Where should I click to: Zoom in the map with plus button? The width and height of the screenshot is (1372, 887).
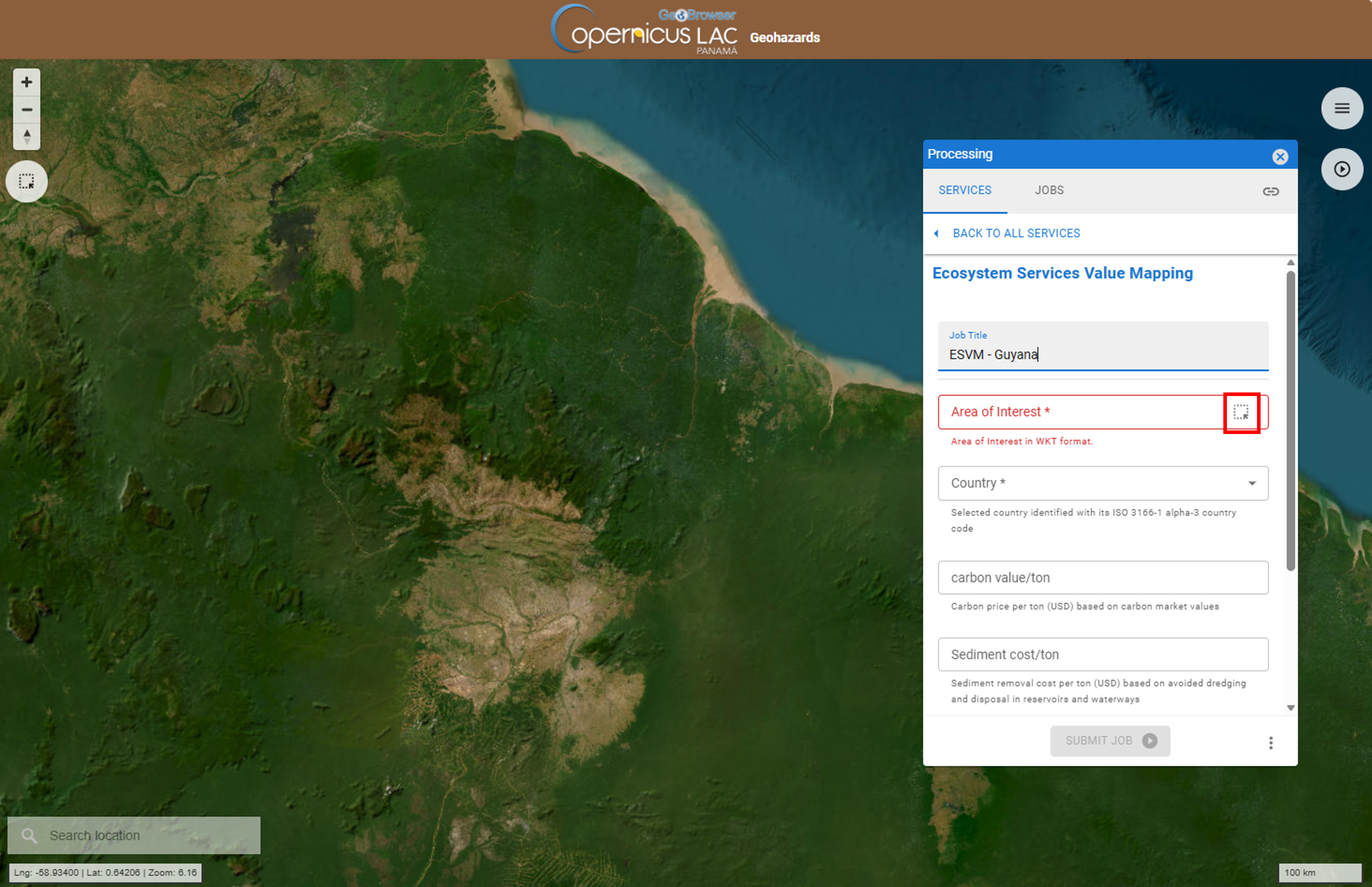(27, 82)
